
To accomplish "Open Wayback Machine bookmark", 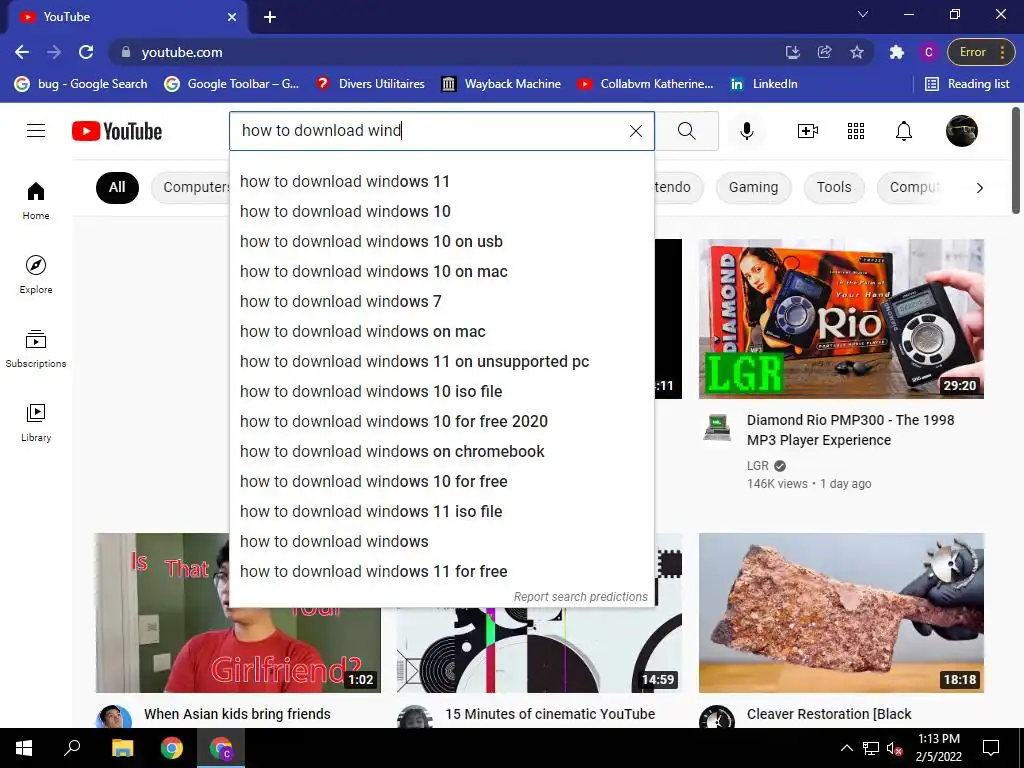I will click(502, 84).
